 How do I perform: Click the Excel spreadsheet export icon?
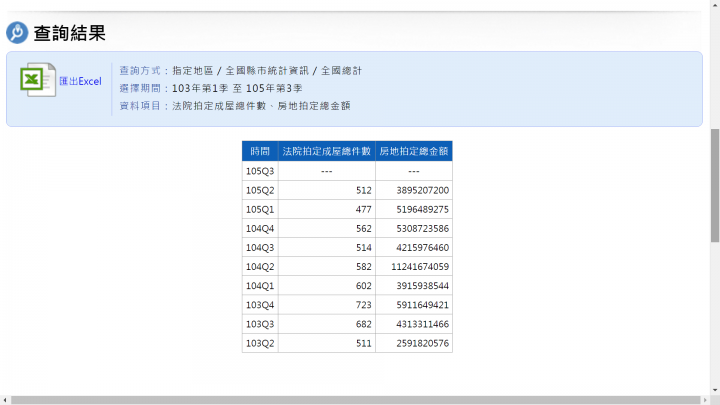(x=38, y=79)
